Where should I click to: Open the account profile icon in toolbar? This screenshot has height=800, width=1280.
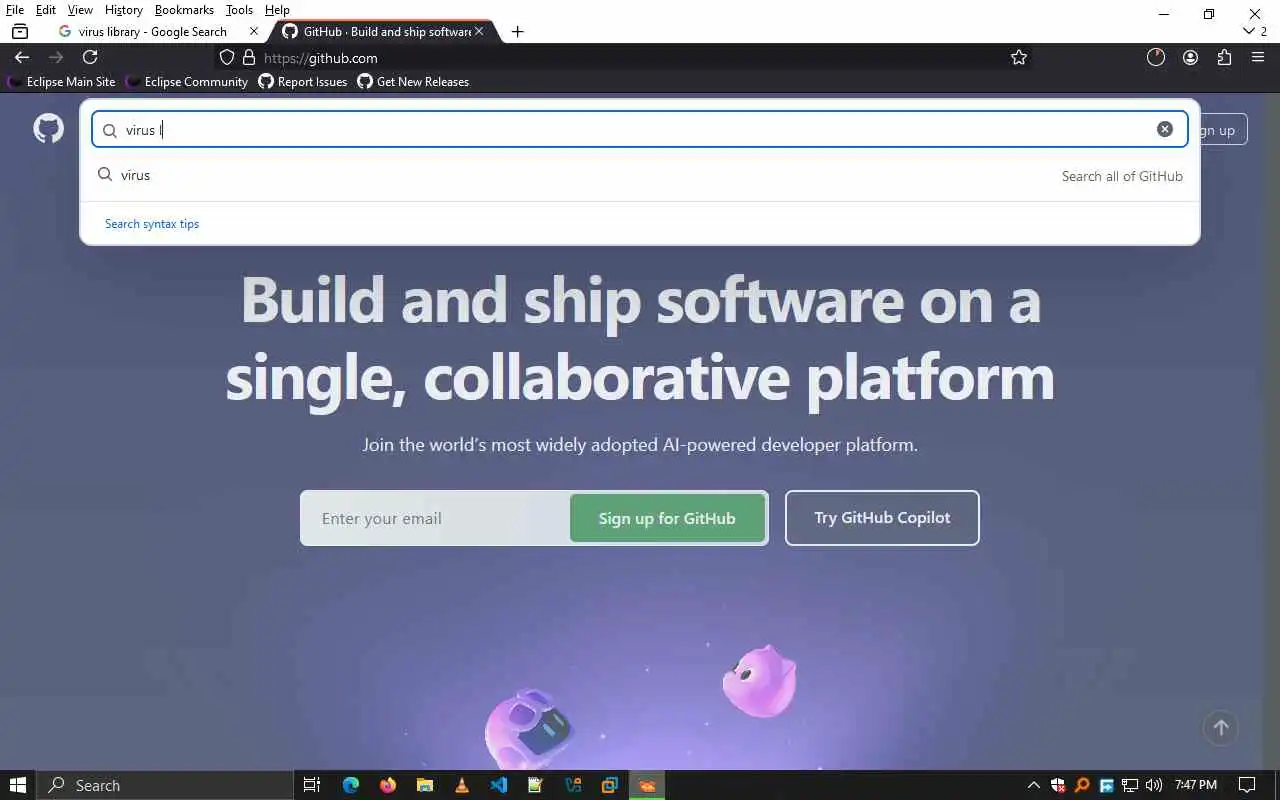click(1190, 57)
